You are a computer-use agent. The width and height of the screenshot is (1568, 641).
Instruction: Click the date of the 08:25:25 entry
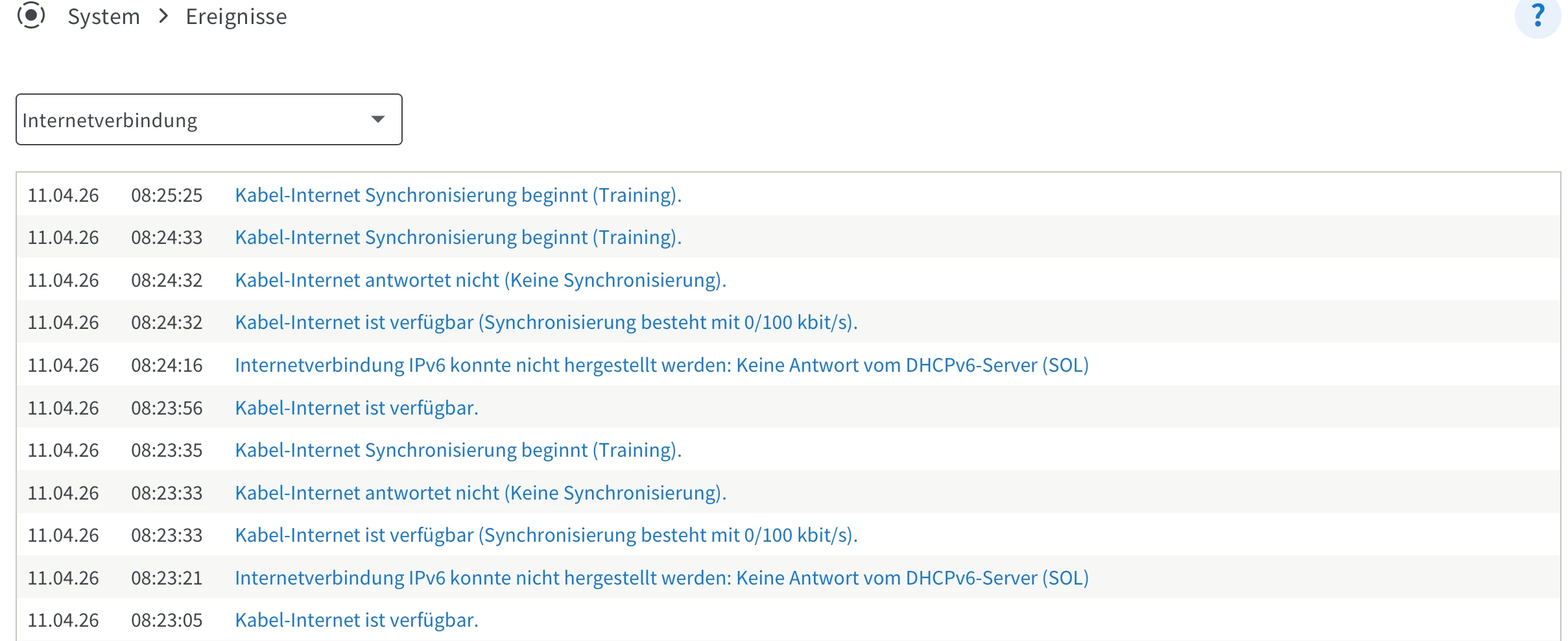[63, 195]
